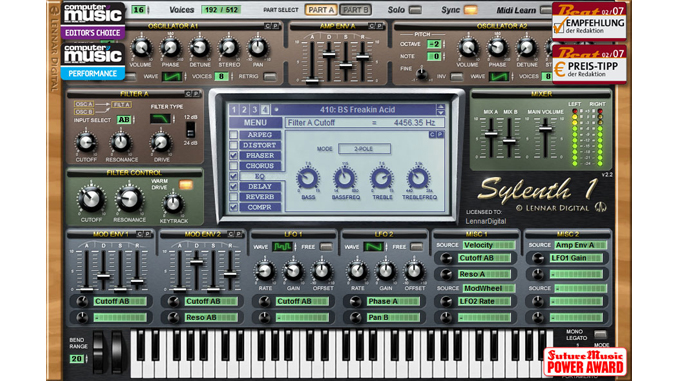The height and width of the screenshot is (381, 678).
Task: Switch to the COMPR effect tab
Action: (x=260, y=208)
